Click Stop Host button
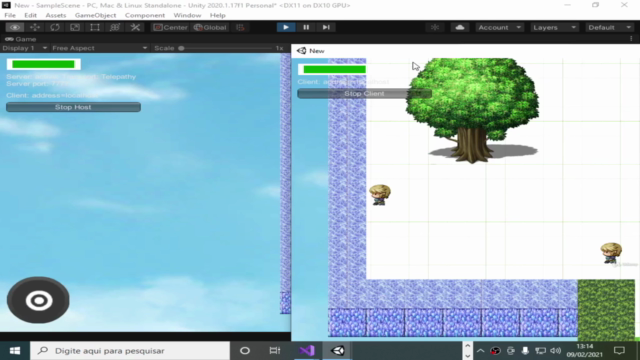This screenshot has height=360, width=640. click(73, 107)
